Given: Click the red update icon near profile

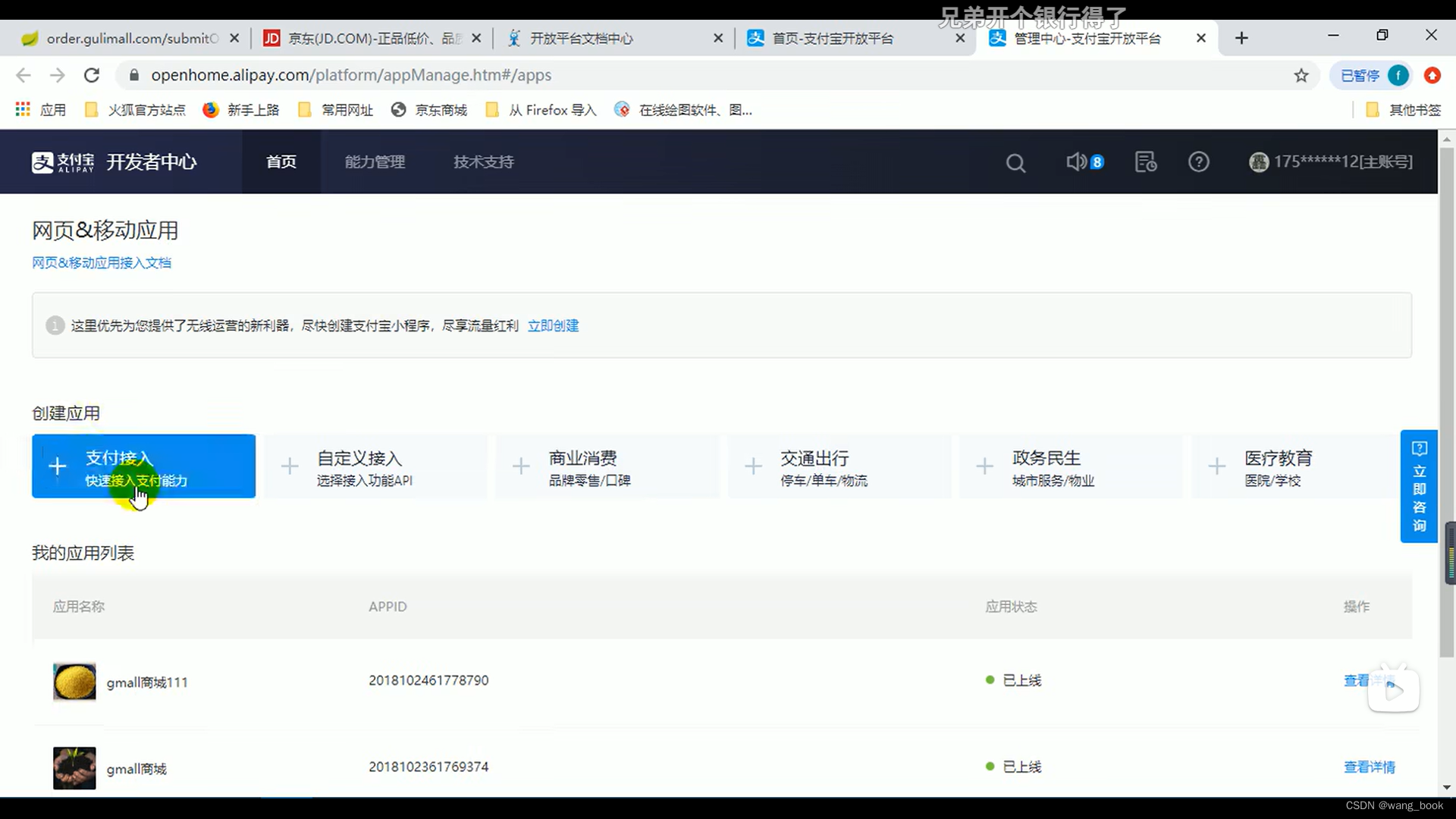Looking at the screenshot, I should [1432, 75].
